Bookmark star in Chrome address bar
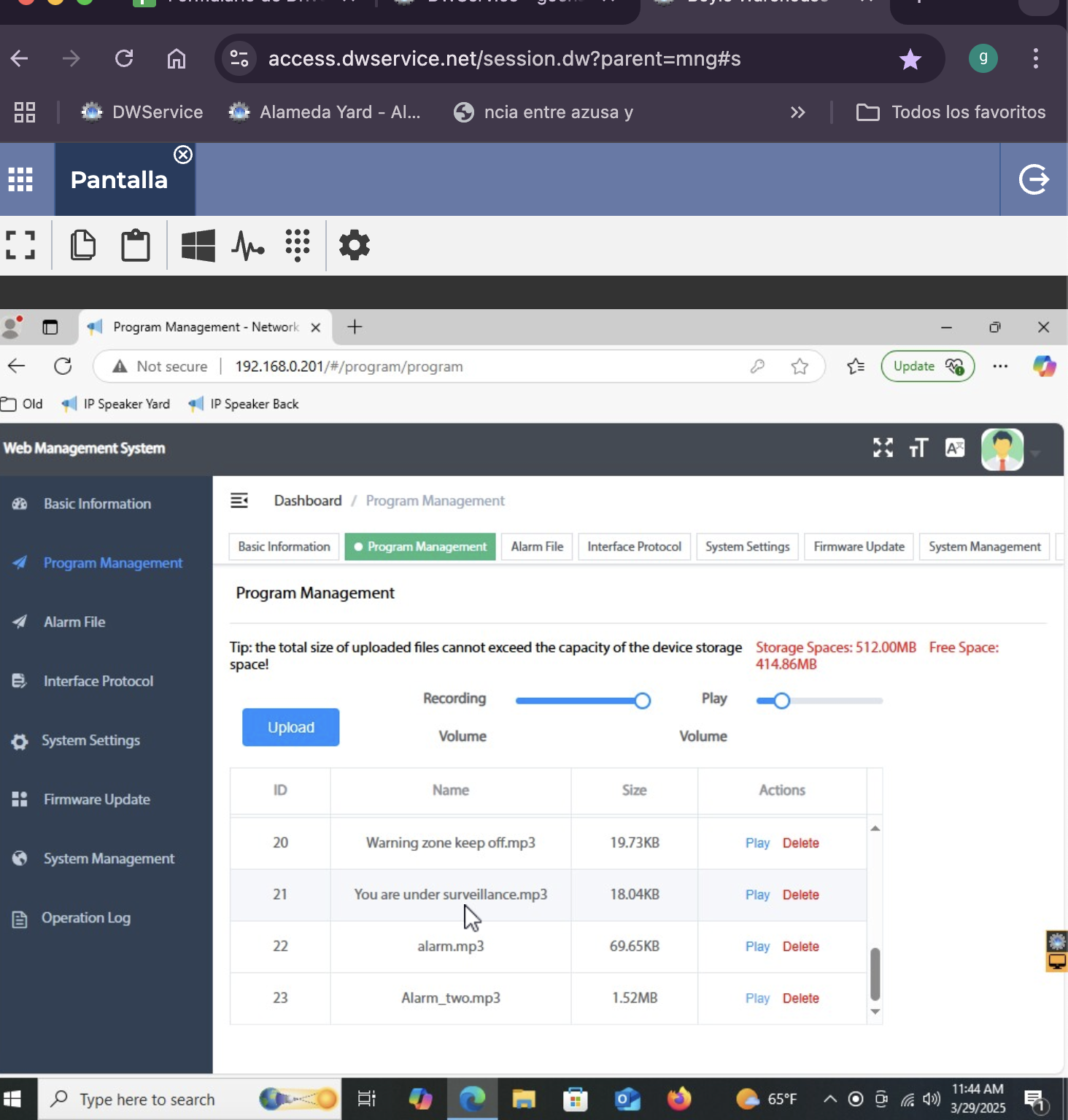Screen dimensions: 1068x1120 tap(910, 59)
